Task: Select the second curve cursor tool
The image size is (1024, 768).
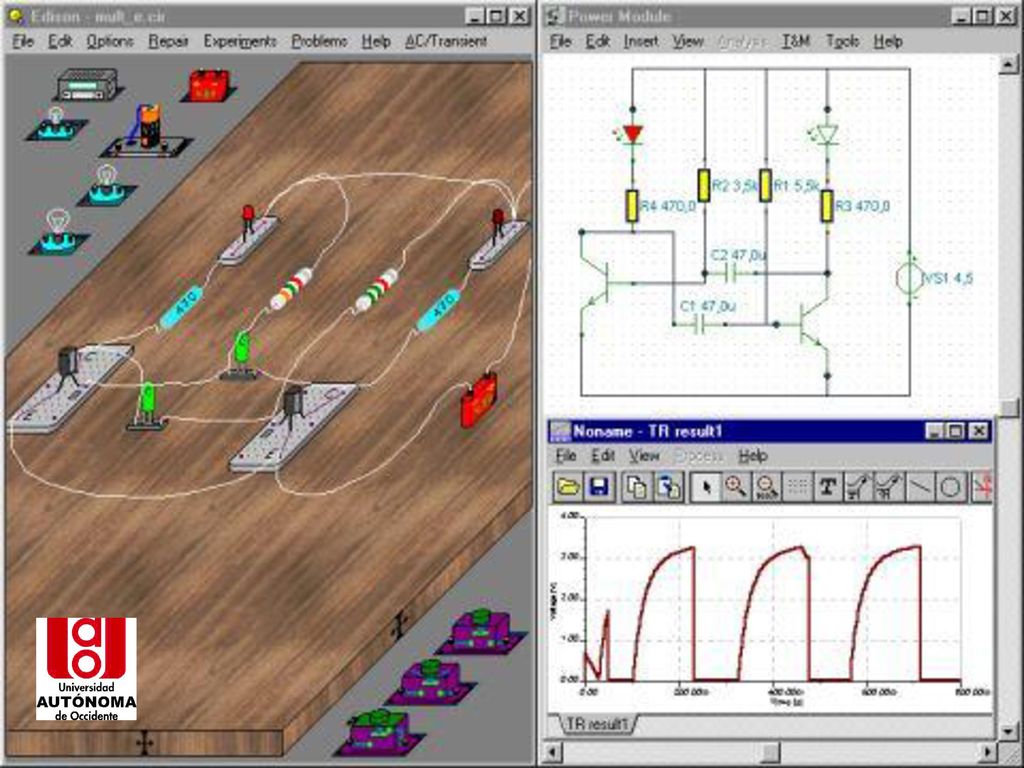Action: point(889,487)
